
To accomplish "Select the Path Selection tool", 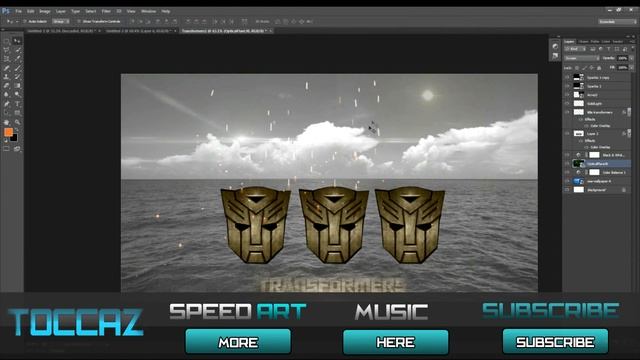I will [x=7, y=113].
